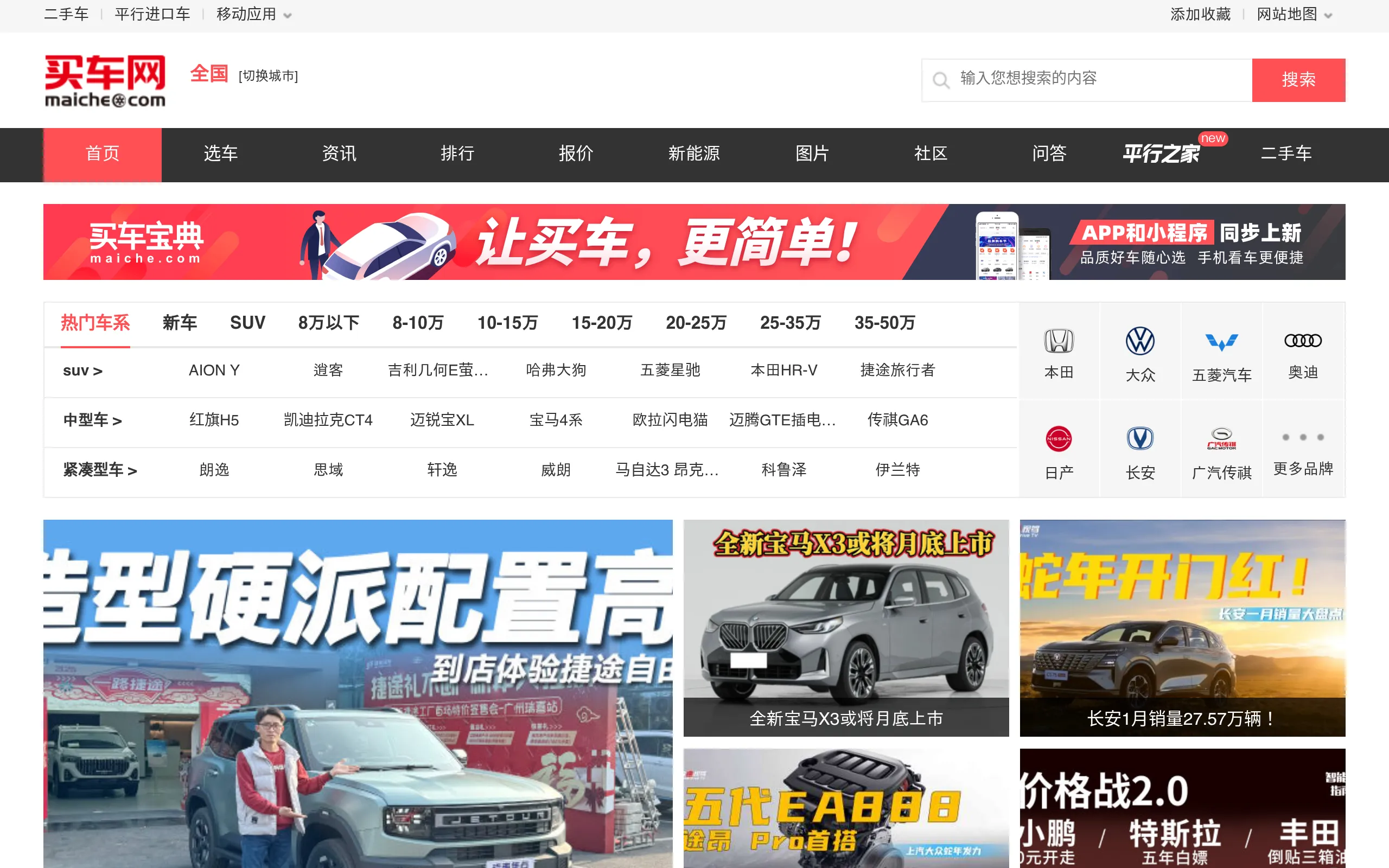Select the 15-20万 price tab

(602, 323)
